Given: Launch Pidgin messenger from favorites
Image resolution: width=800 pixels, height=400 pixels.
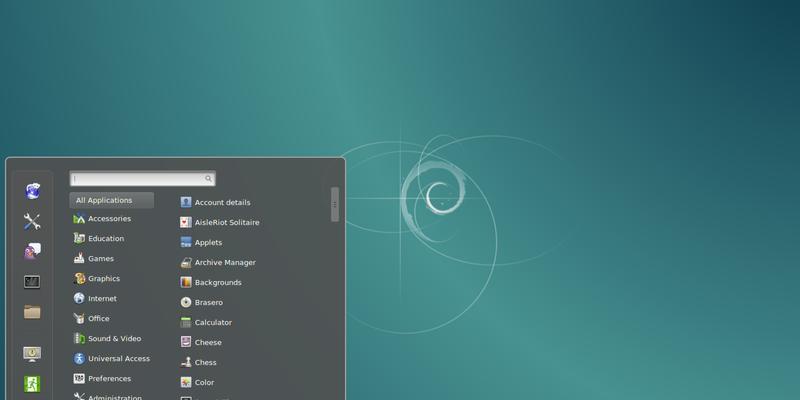Looking at the screenshot, I should coord(32,251).
